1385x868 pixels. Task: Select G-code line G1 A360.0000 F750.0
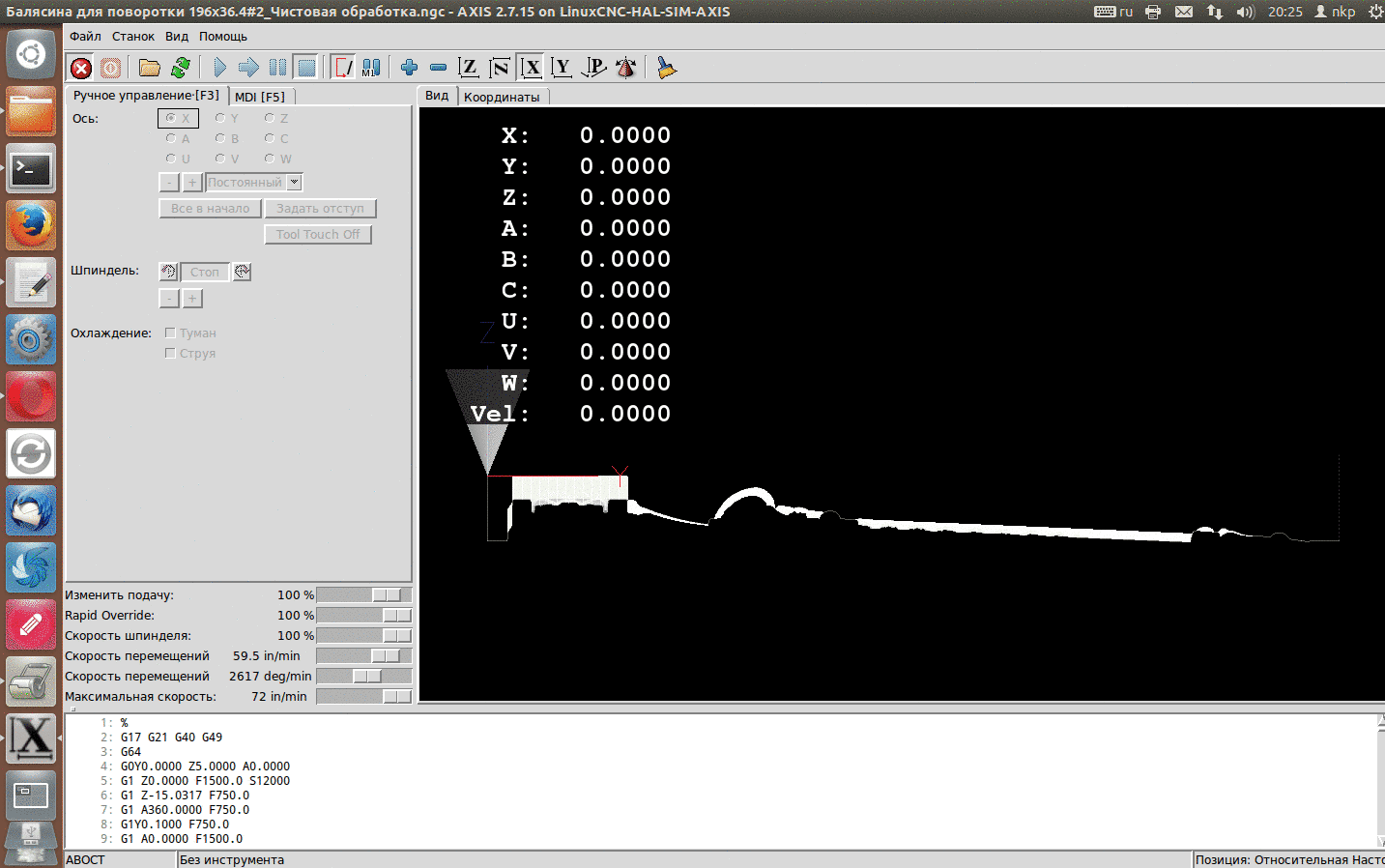pyautogui.click(x=185, y=810)
